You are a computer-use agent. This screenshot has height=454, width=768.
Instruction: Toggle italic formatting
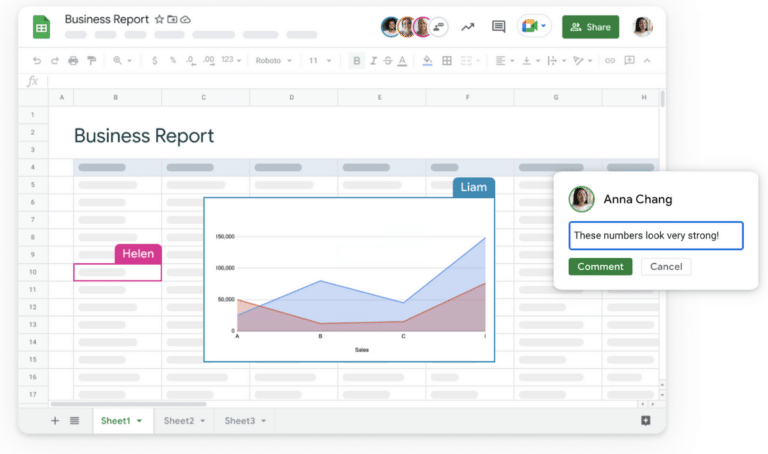coord(373,61)
